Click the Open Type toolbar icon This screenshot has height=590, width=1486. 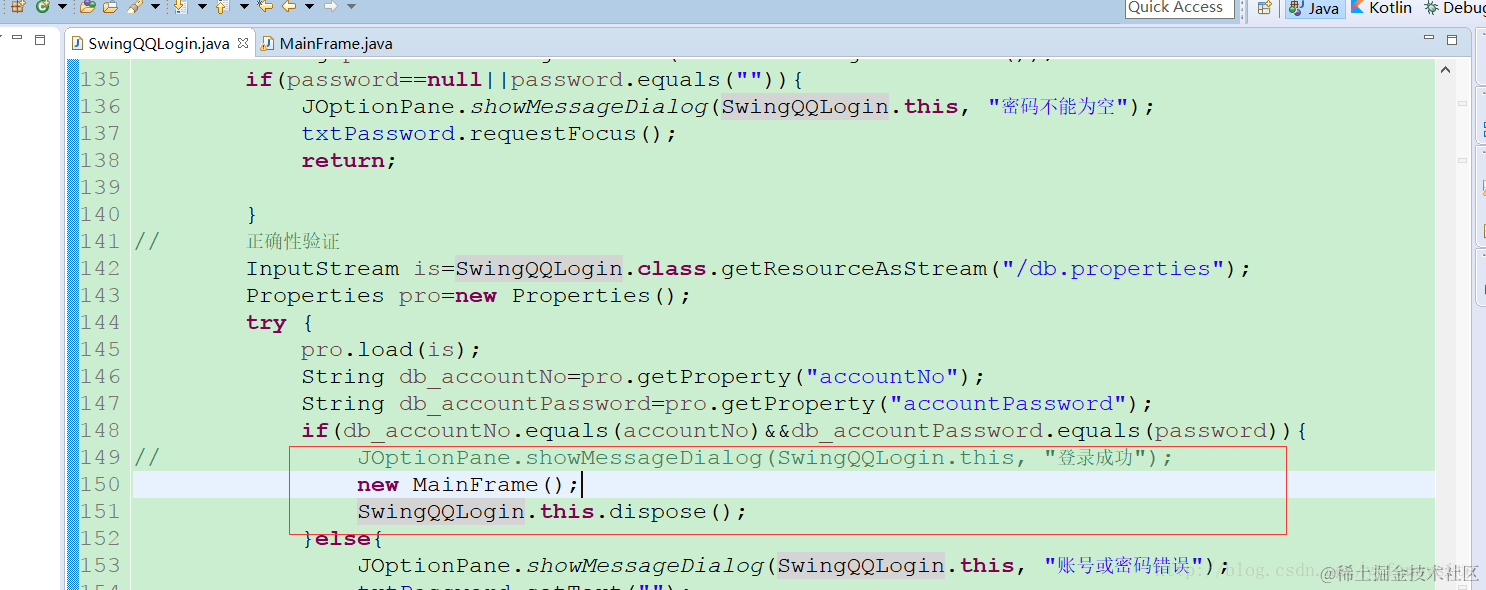coord(88,6)
